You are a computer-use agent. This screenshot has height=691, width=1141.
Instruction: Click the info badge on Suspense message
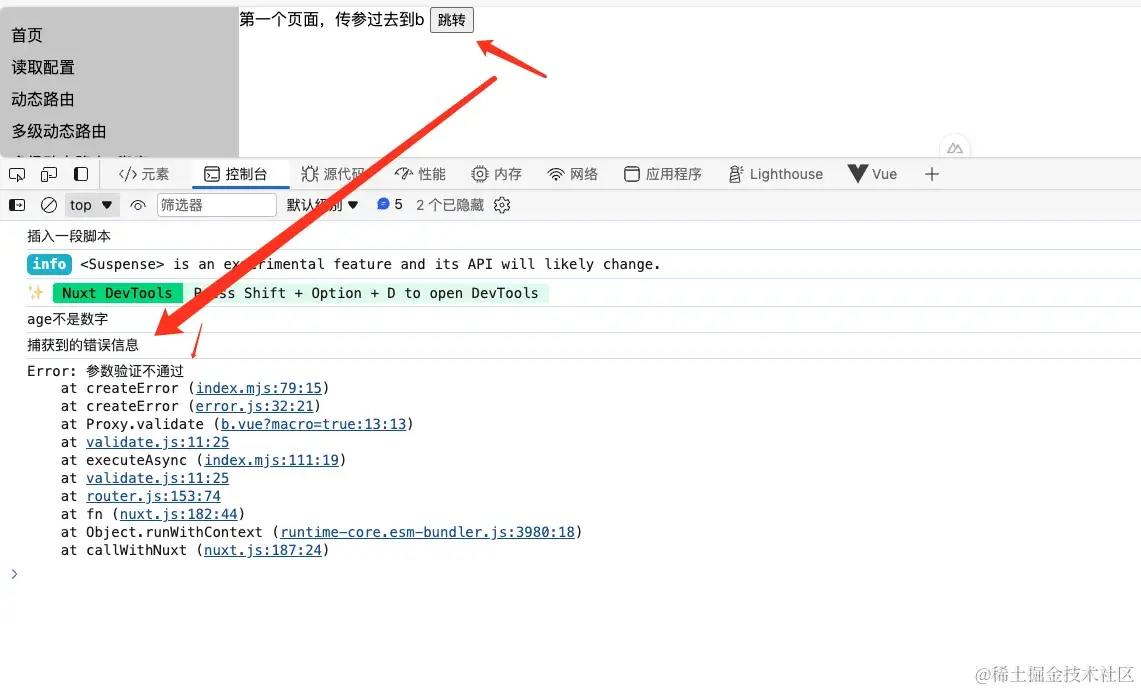pos(49,264)
